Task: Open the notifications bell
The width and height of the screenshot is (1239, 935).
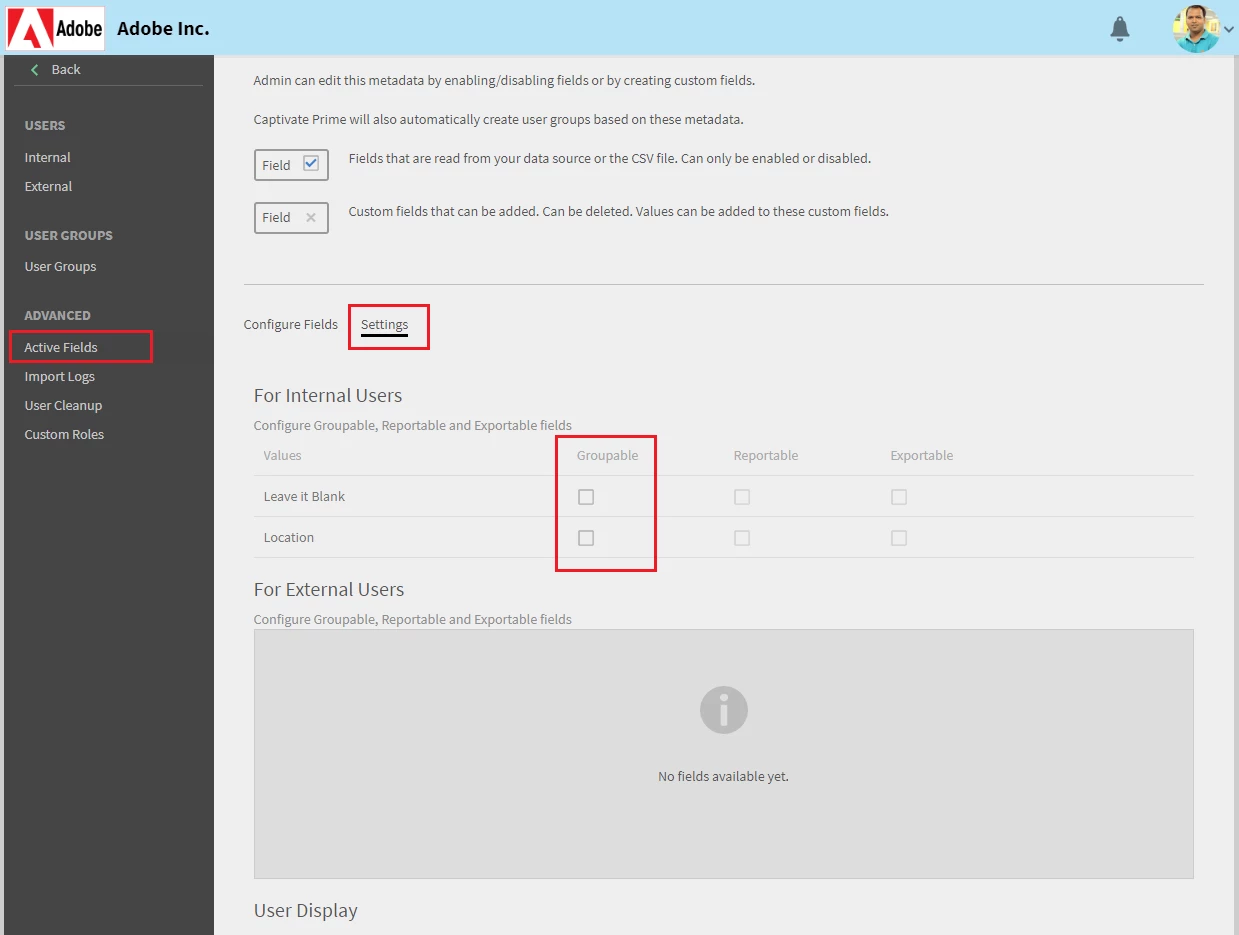Action: [x=1120, y=29]
